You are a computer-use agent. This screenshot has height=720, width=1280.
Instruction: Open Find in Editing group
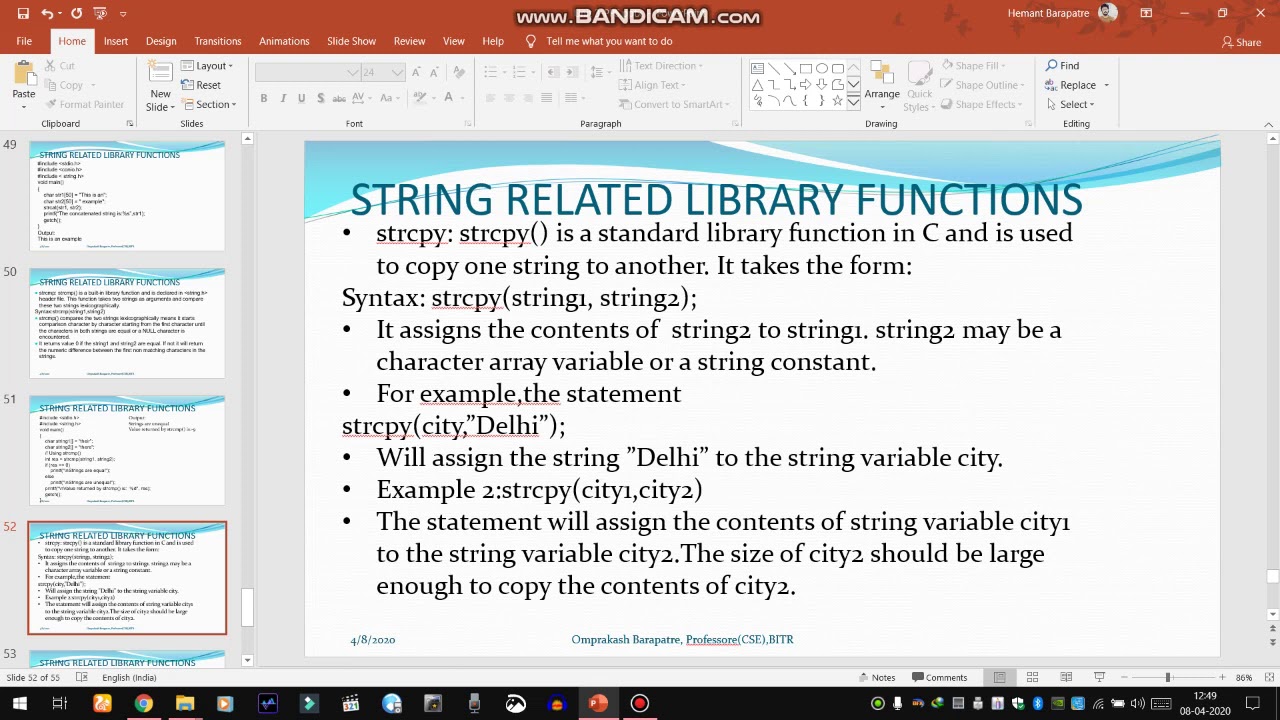tap(1063, 66)
